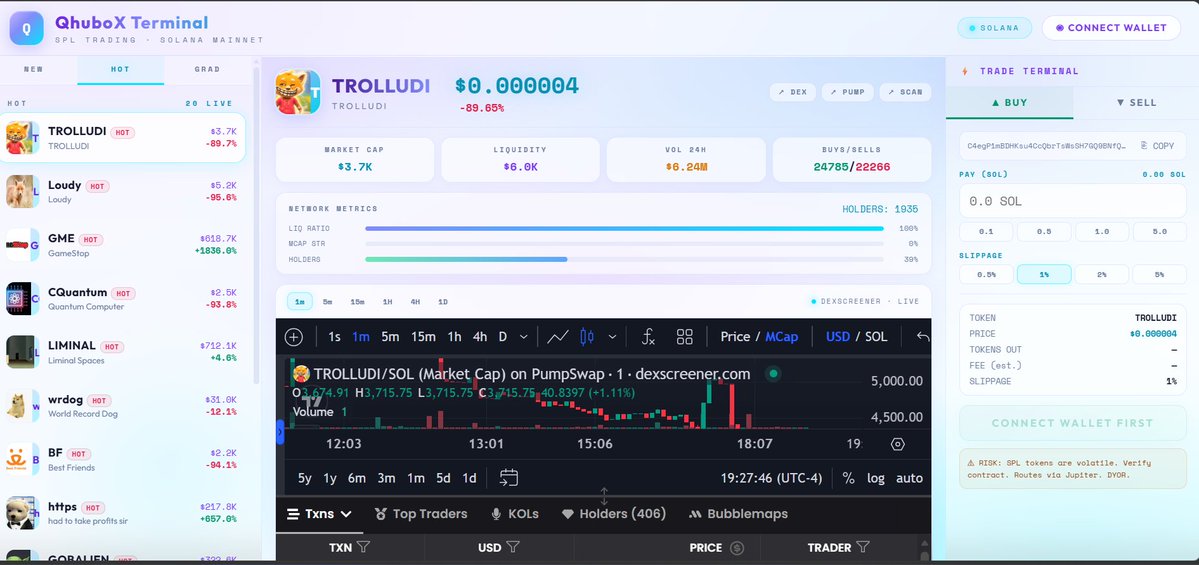Open the Txns dropdown
Screen dimensions: 1199x565
pyautogui.click(x=320, y=514)
